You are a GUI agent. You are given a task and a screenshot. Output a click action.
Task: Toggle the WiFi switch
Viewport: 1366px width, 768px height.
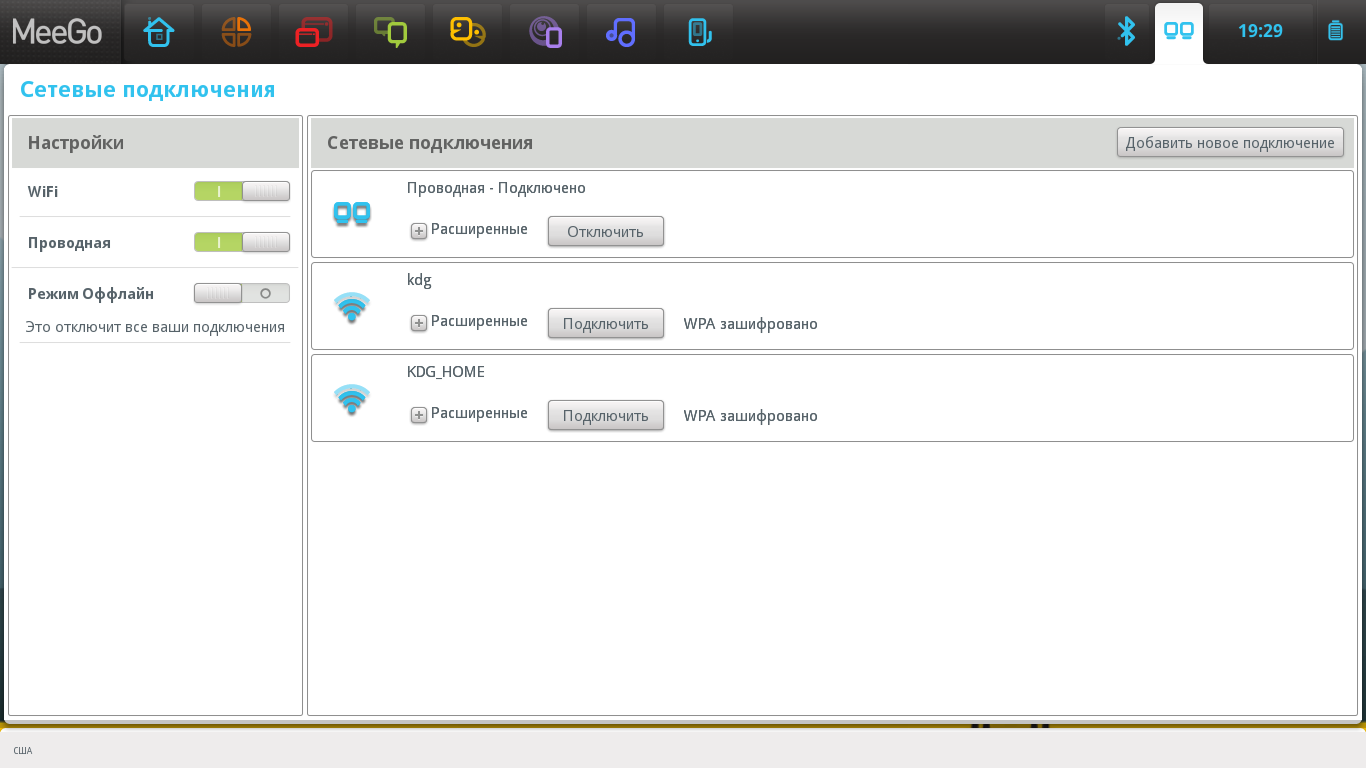pyautogui.click(x=242, y=191)
